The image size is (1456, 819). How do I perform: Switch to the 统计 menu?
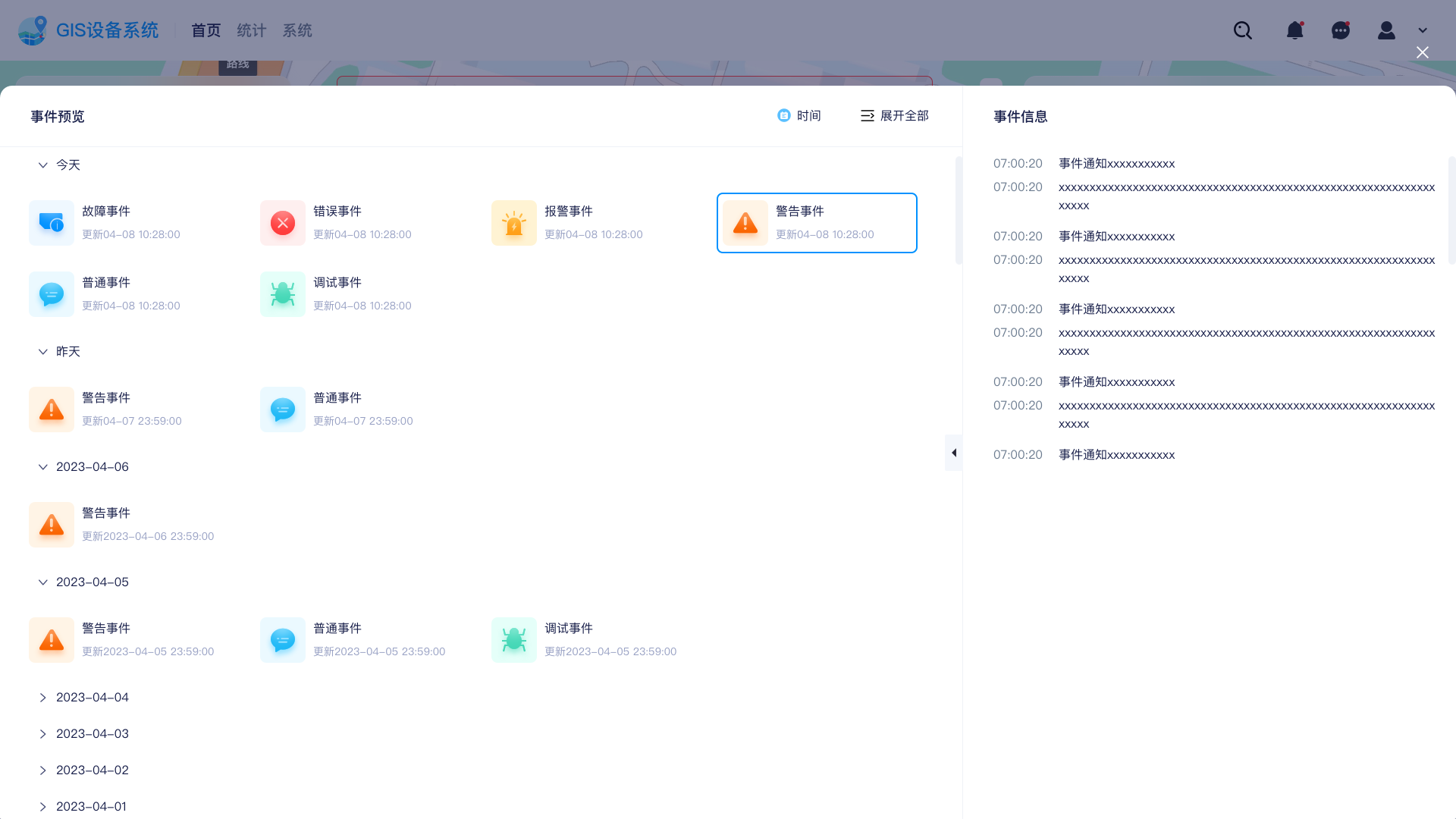(251, 30)
